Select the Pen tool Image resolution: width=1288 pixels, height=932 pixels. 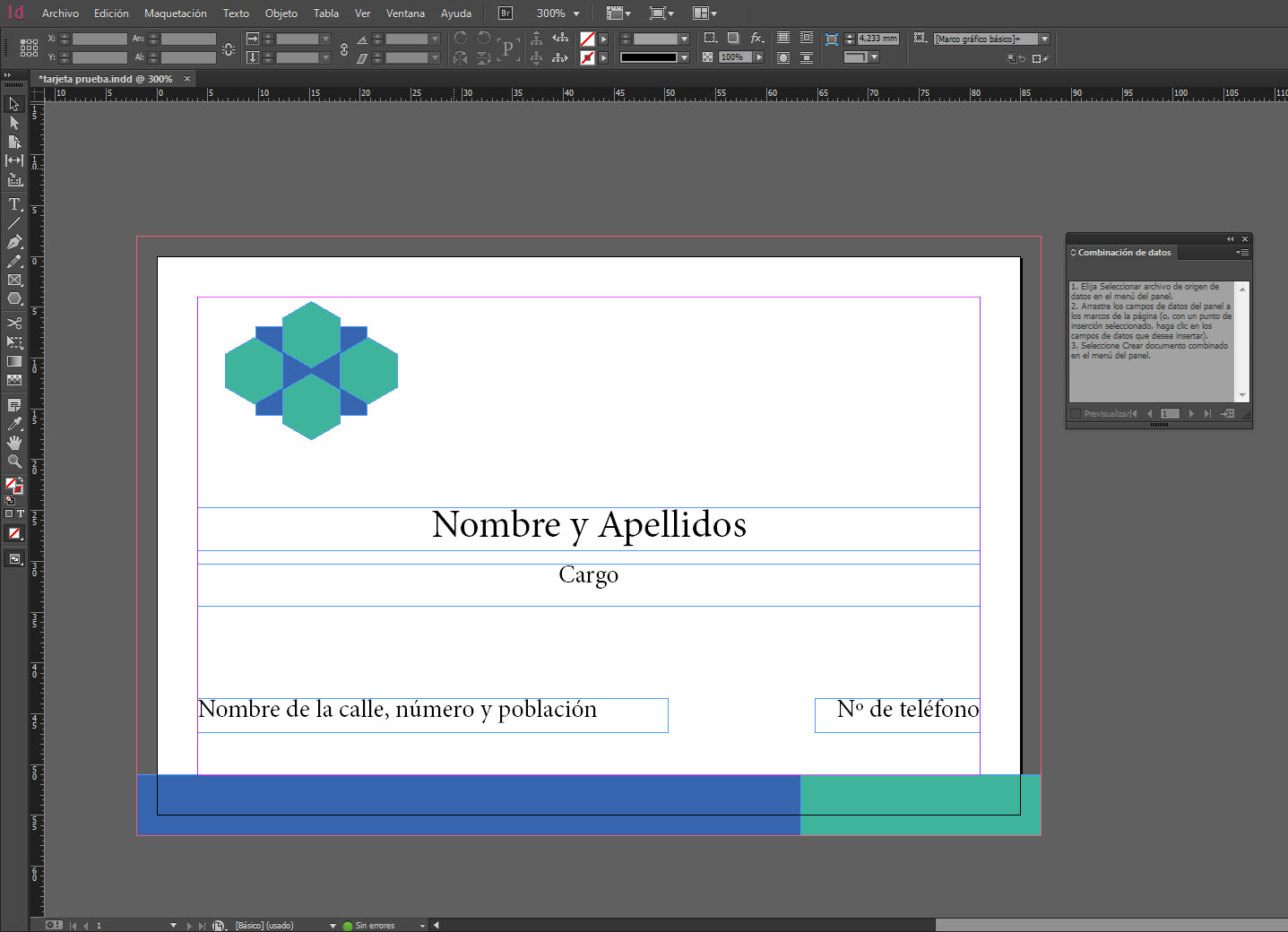14,242
